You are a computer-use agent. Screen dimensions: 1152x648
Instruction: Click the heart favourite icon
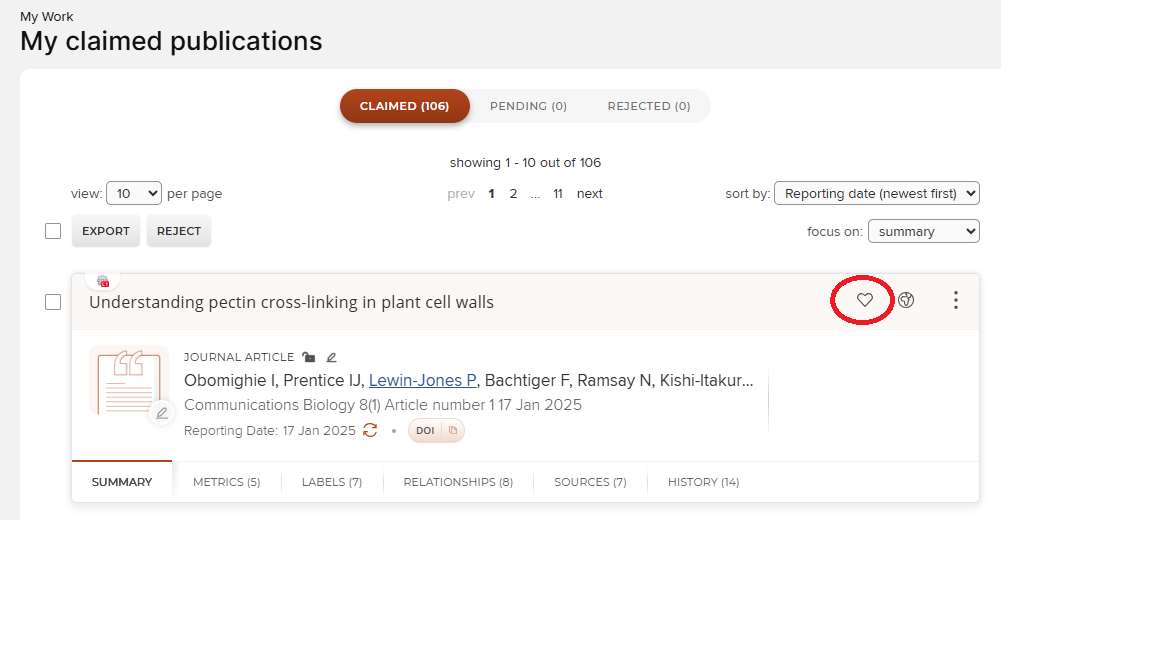[x=865, y=300]
